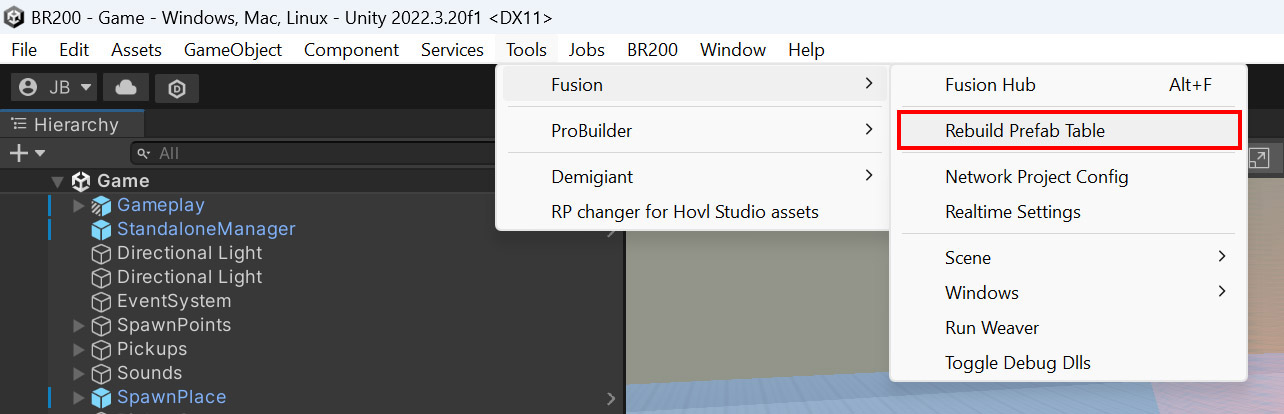
Task: Click the EventSystem object cube icon
Action: click(101, 301)
